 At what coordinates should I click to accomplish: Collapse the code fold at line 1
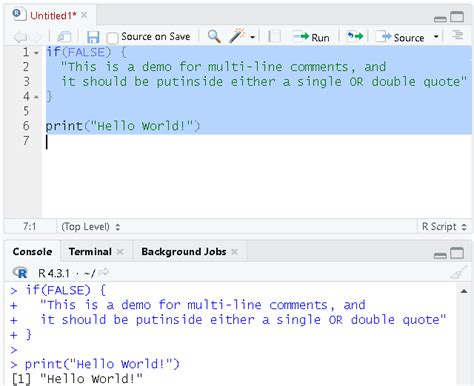tap(36, 53)
